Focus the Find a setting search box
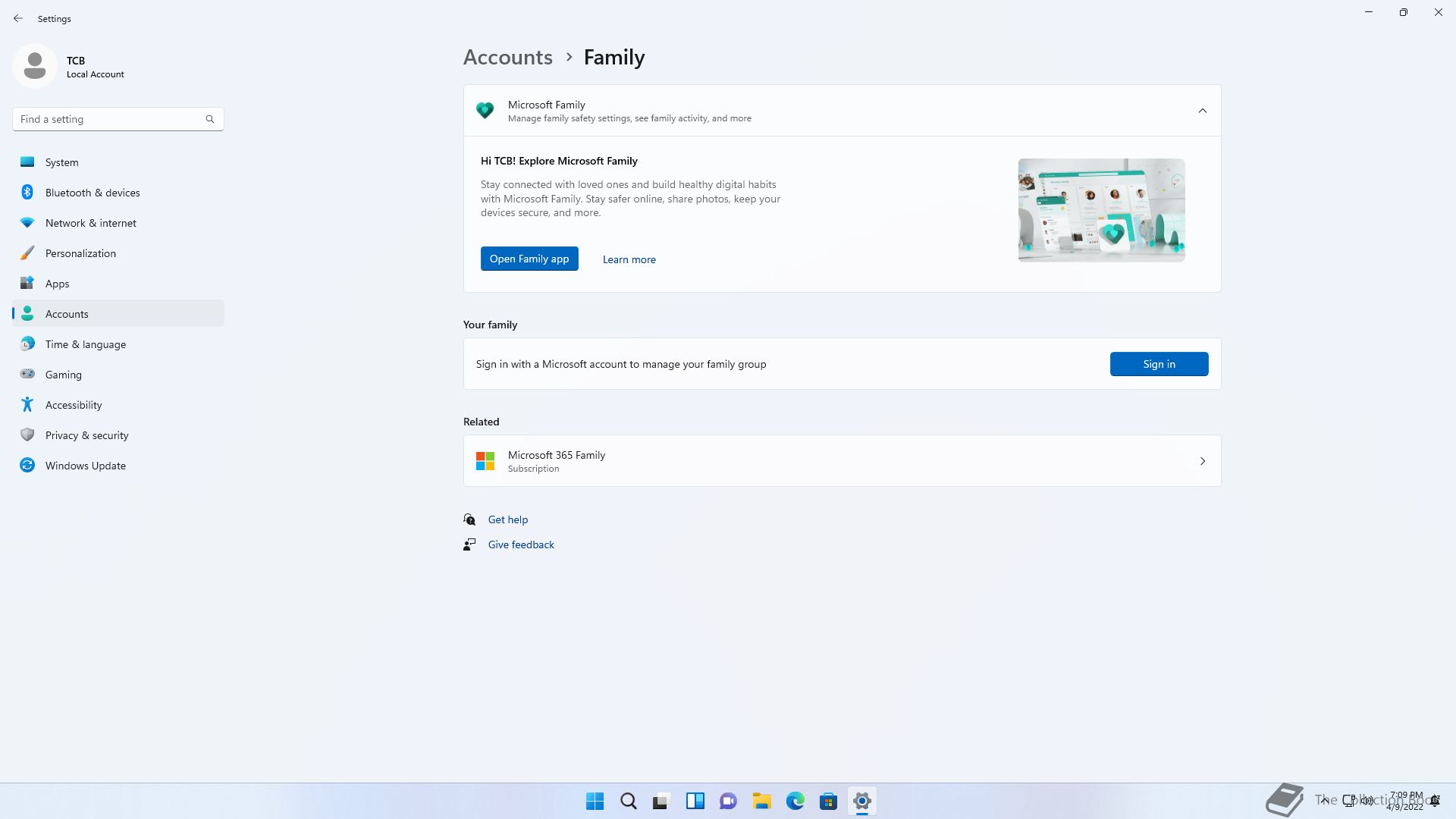This screenshot has height=819, width=1456. click(x=118, y=119)
